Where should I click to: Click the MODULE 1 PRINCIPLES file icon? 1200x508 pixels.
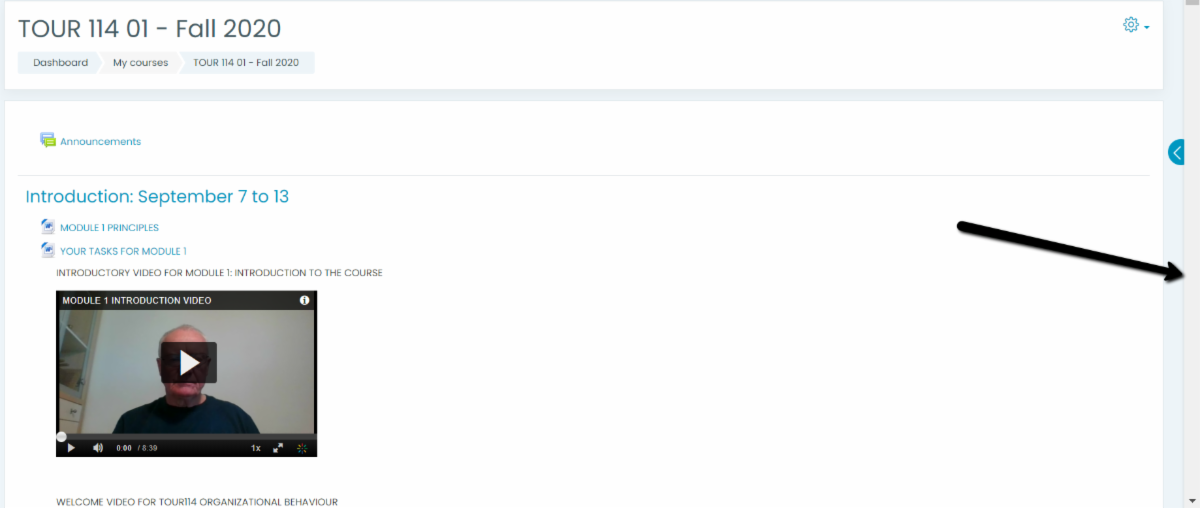[x=48, y=227]
